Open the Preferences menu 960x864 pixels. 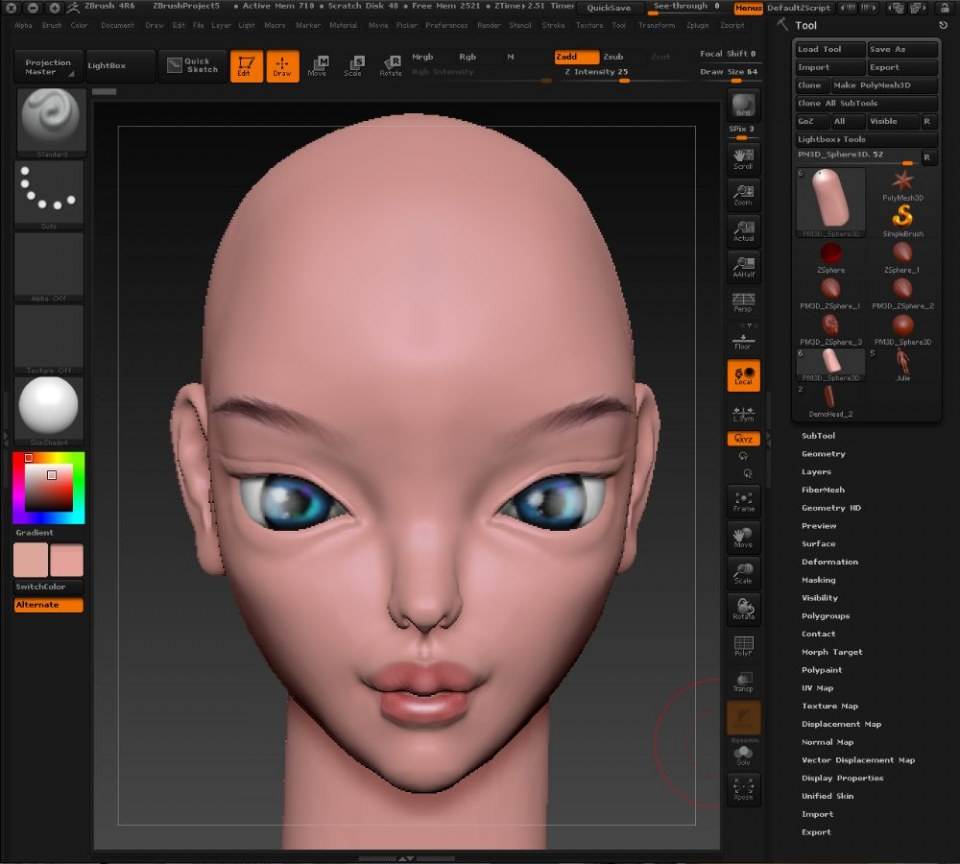[446, 26]
